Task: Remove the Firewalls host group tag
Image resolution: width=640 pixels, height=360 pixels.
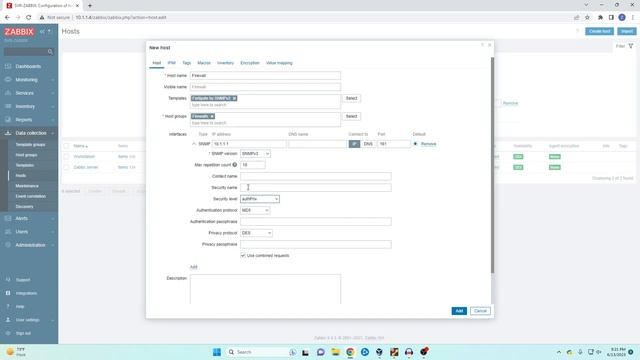Action: pos(212,116)
